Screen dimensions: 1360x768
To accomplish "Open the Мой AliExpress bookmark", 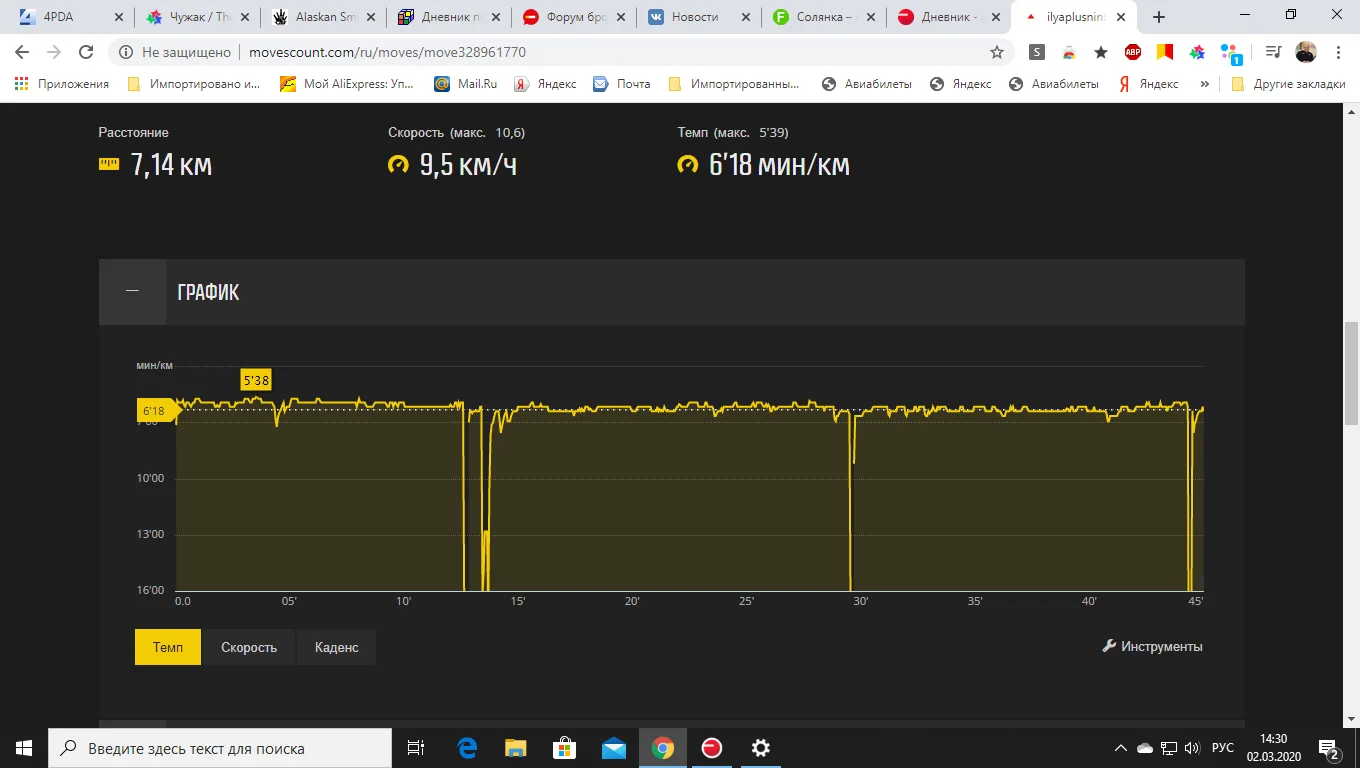I will pyautogui.click(x=347, y=84).
